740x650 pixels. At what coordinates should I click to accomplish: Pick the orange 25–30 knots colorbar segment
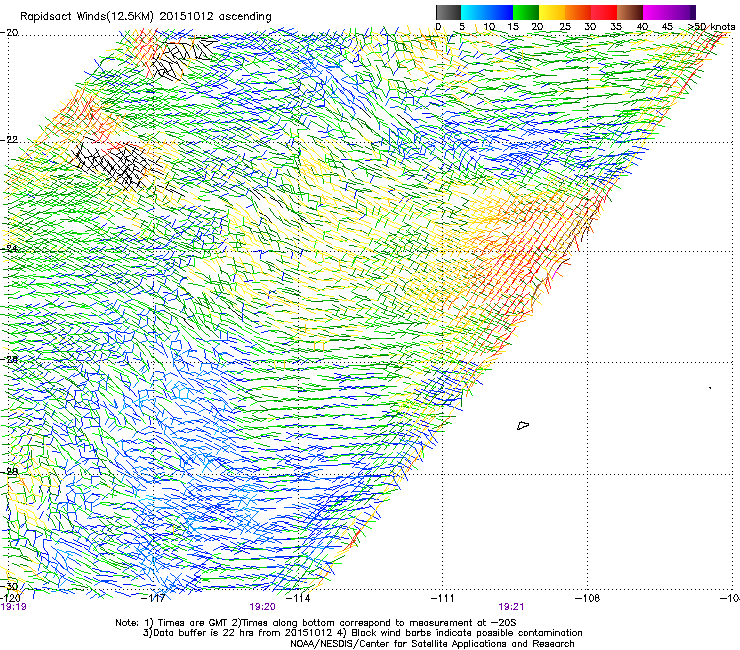click(578, 12)
